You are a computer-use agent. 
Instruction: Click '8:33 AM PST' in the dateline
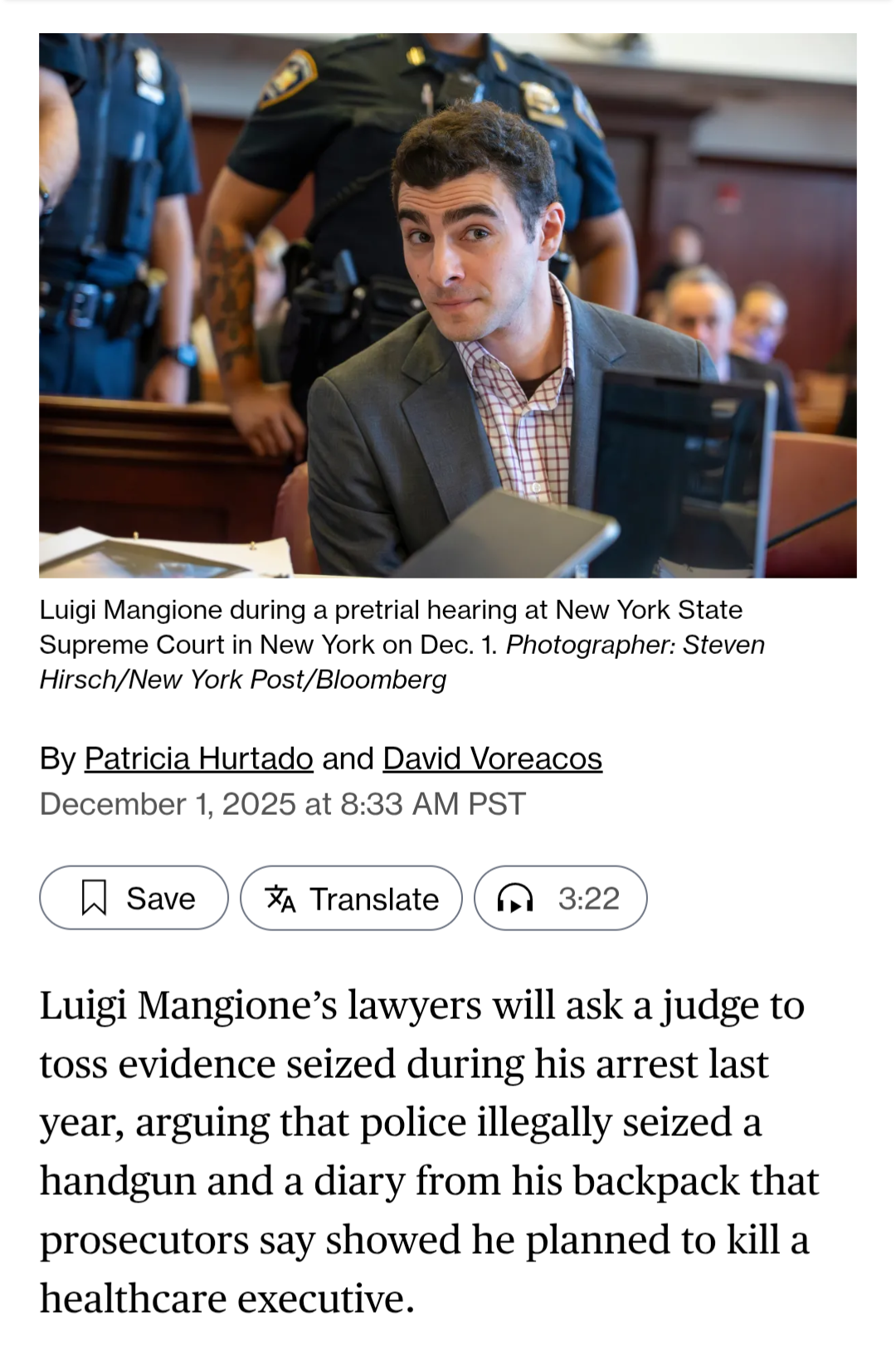point(433,804)
